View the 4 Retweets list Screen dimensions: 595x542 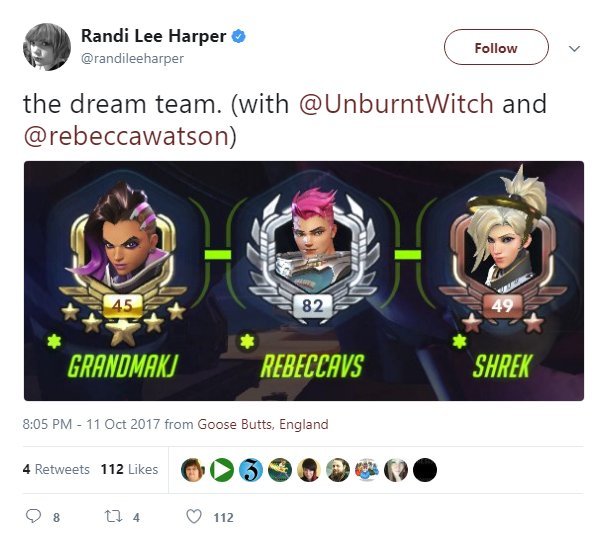(x=56, y=469)
